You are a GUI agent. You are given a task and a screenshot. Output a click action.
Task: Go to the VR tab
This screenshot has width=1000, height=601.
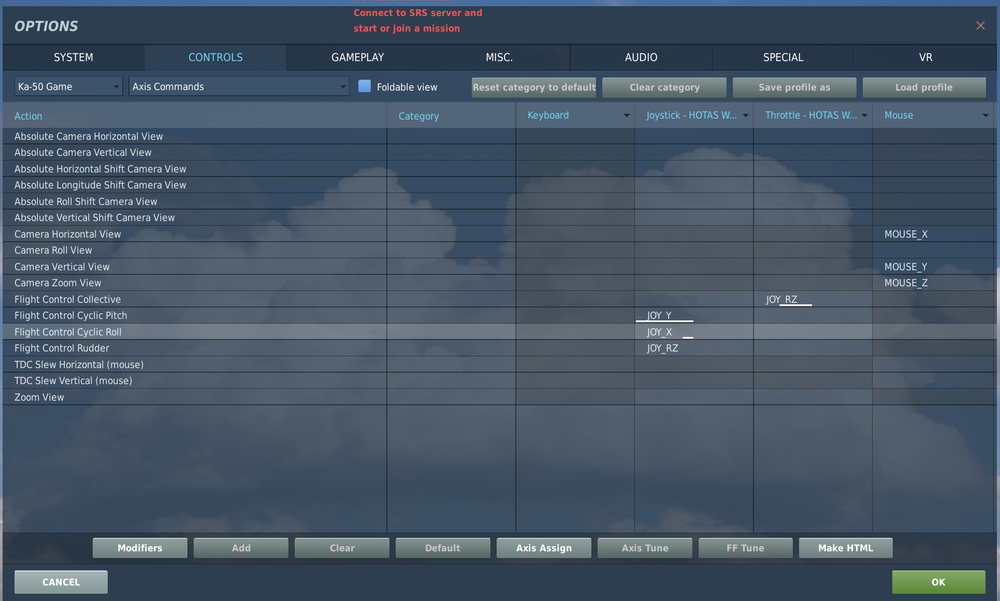(x=925, y=57)
